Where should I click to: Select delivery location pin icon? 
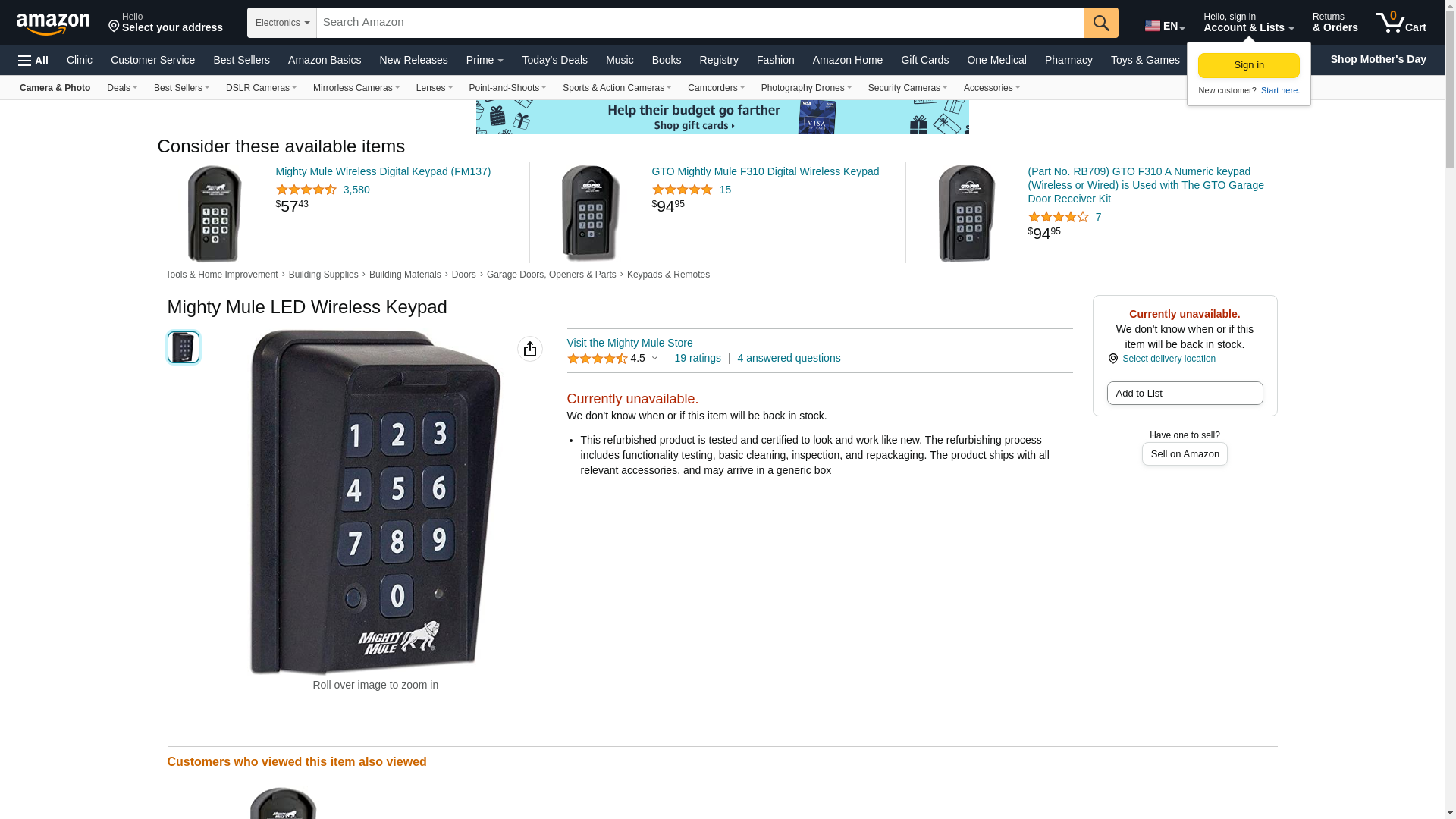1112,359
